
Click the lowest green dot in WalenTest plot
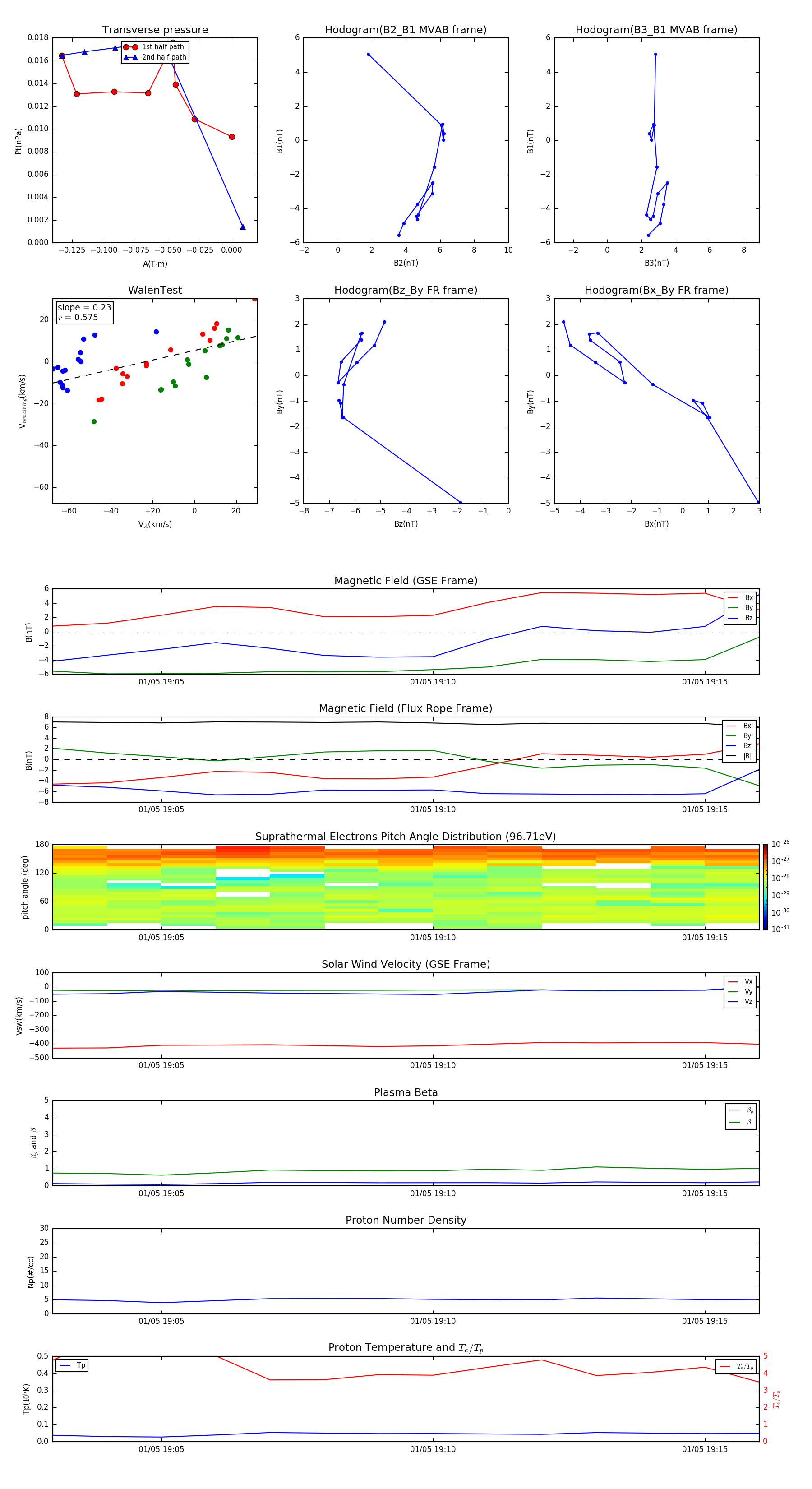pos(94,422)
